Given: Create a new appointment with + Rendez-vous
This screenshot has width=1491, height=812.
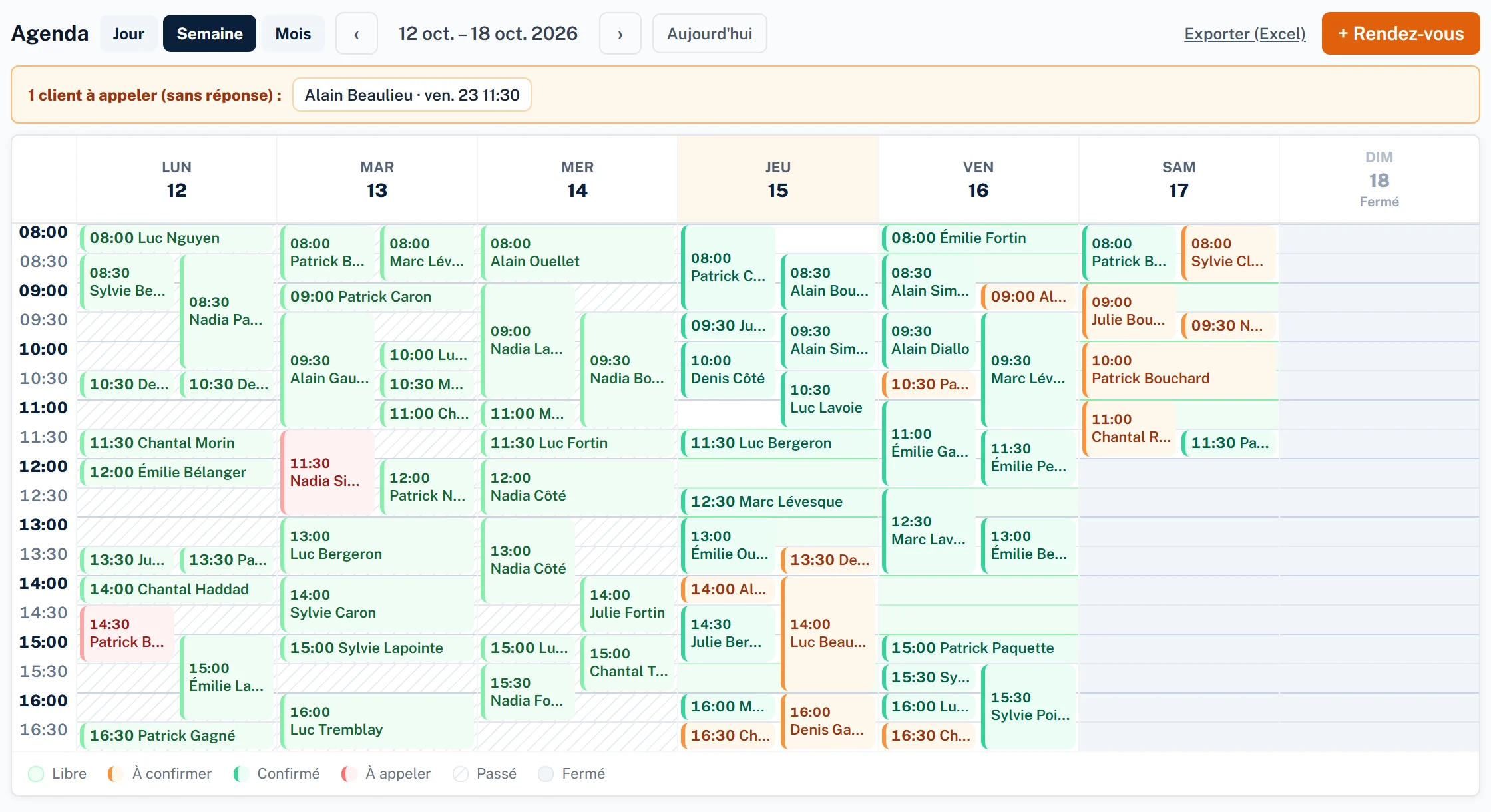Looking at the screenshot, I should coord(1400,33).
